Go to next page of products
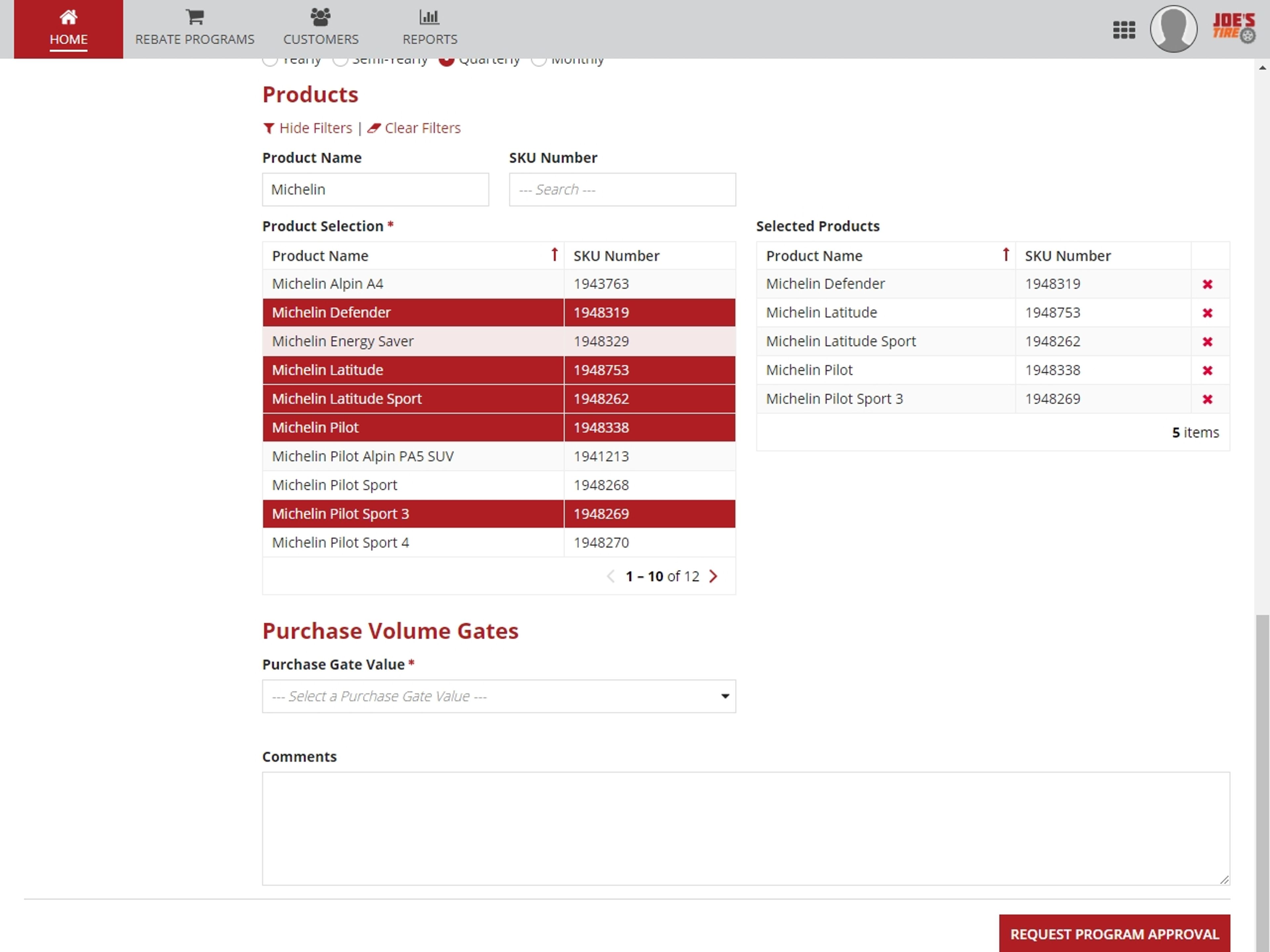Screen dimensions: 1270x952 (713, 576)
